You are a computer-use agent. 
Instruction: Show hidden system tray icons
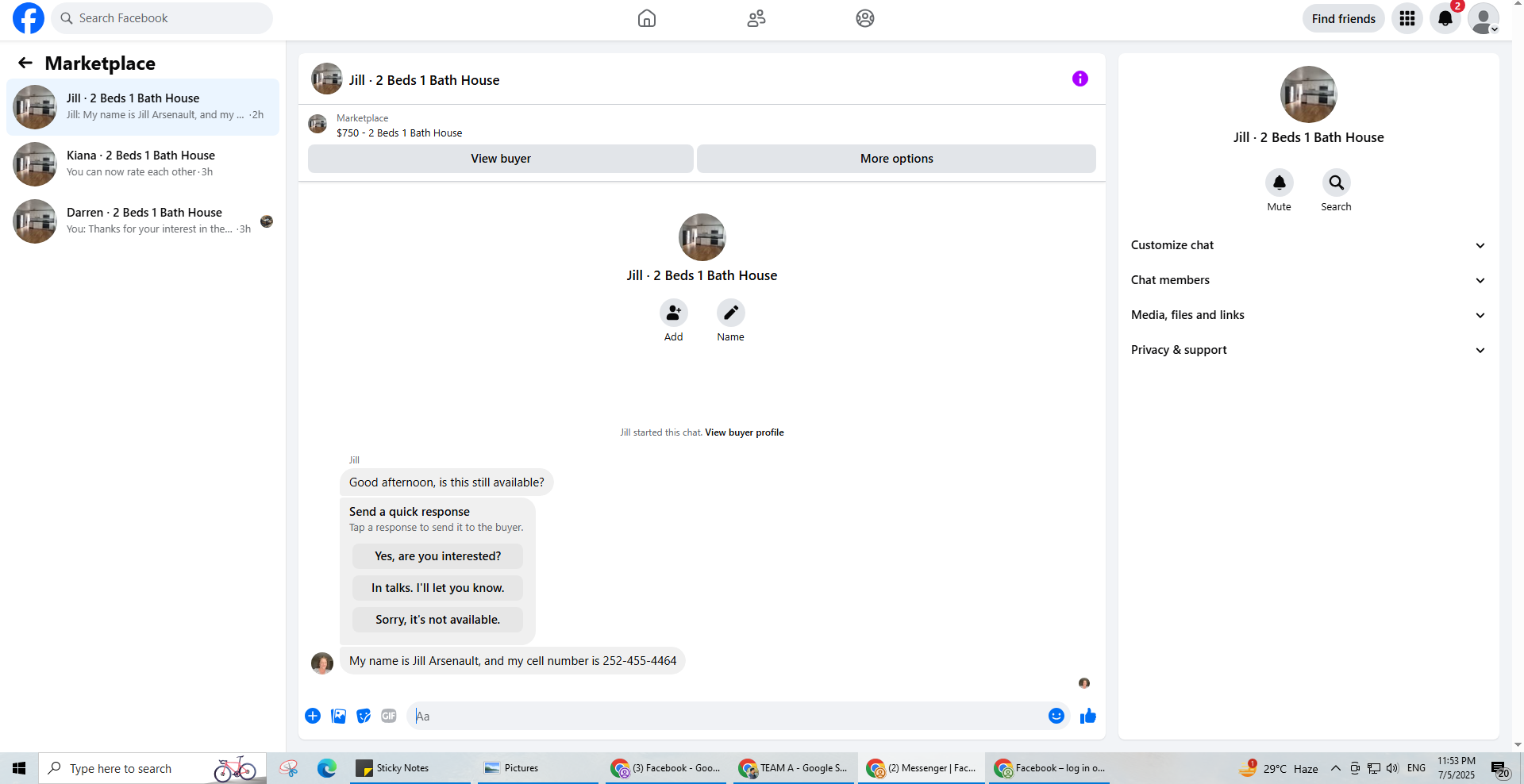[1336, 768]
